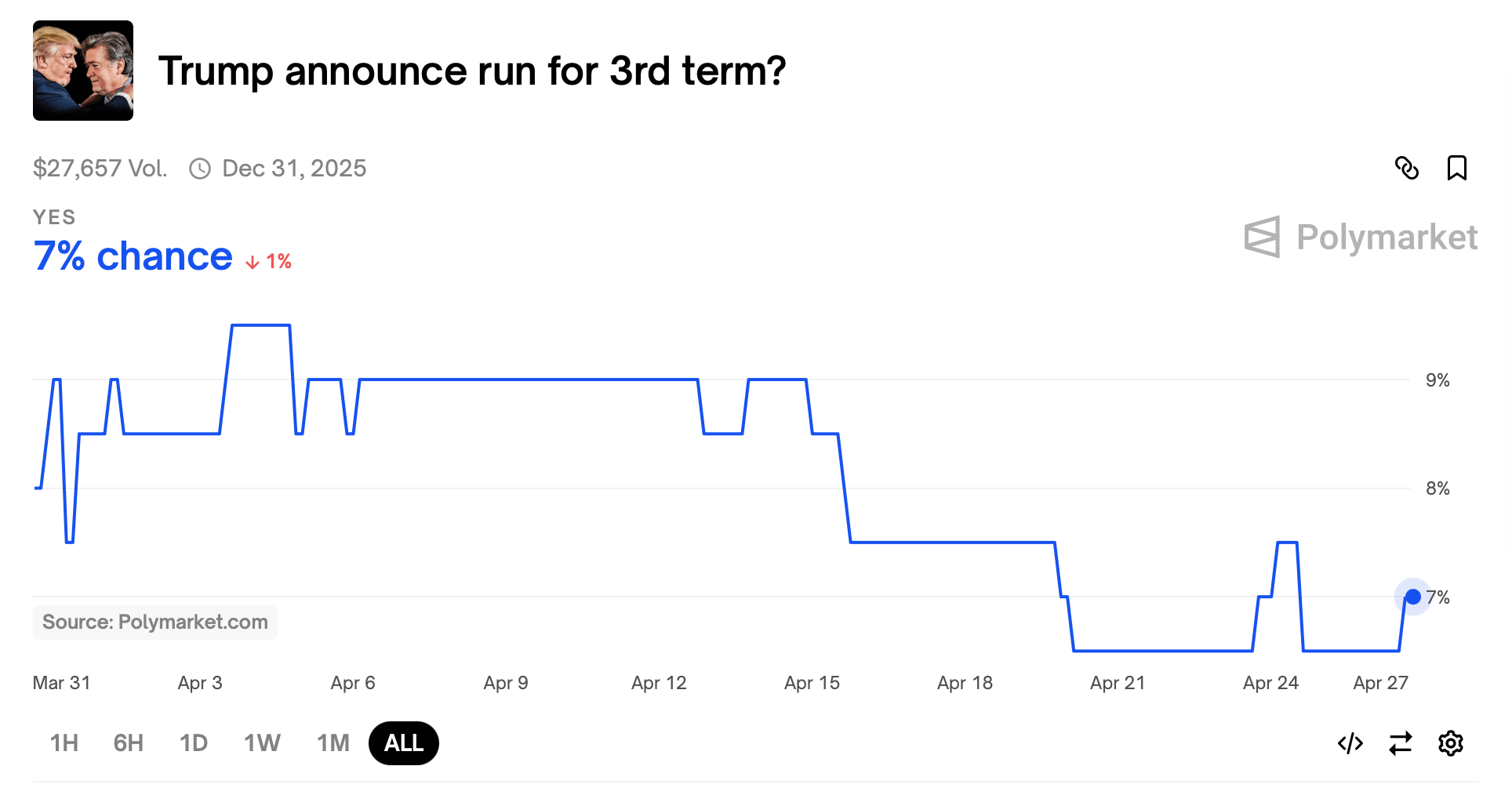Click the Dec 31, 2025 end date
This screenshot has width=1512, height=806.
294,169
